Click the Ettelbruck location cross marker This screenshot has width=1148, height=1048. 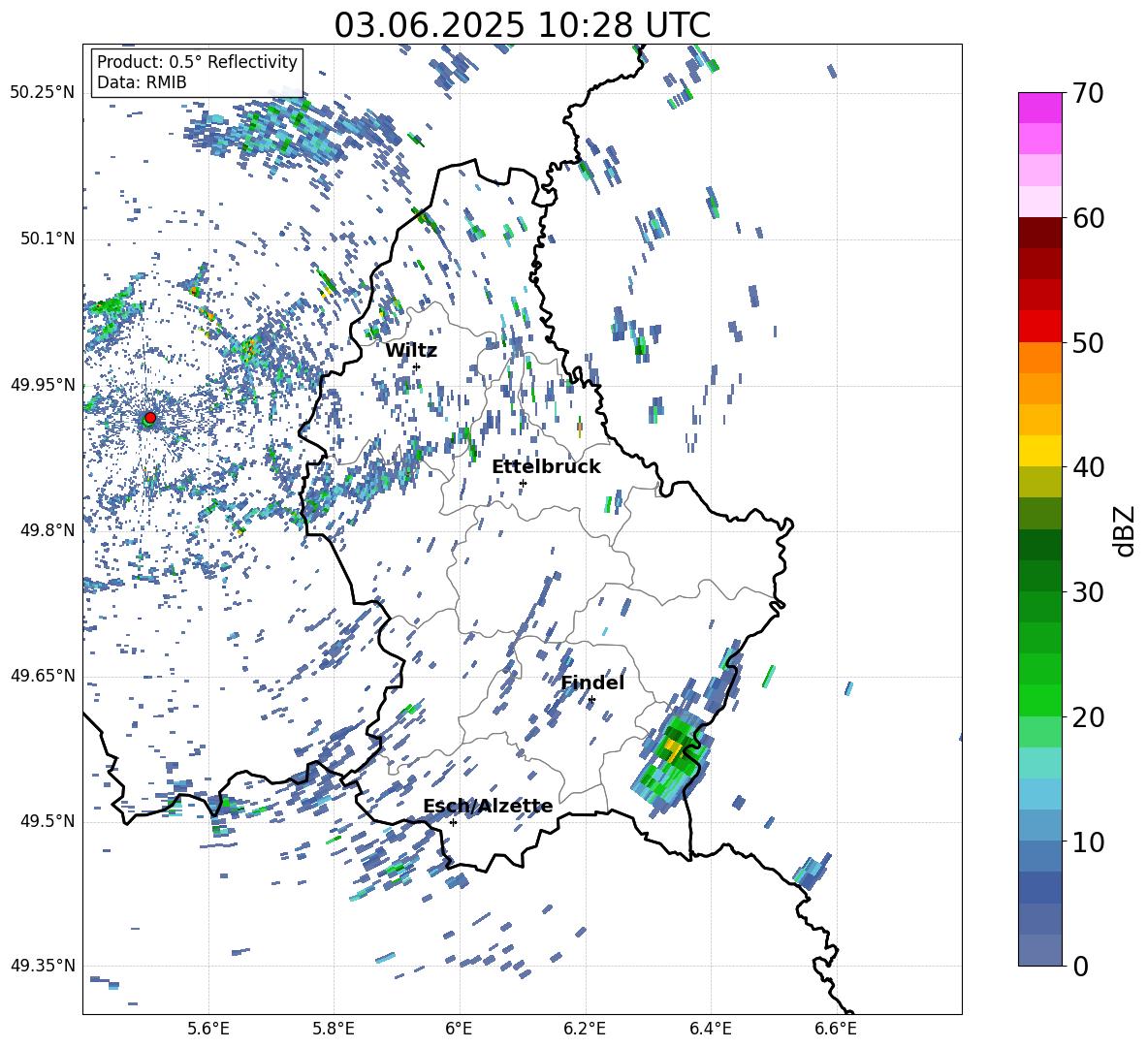pyautogui.click(x=523, y=483)
